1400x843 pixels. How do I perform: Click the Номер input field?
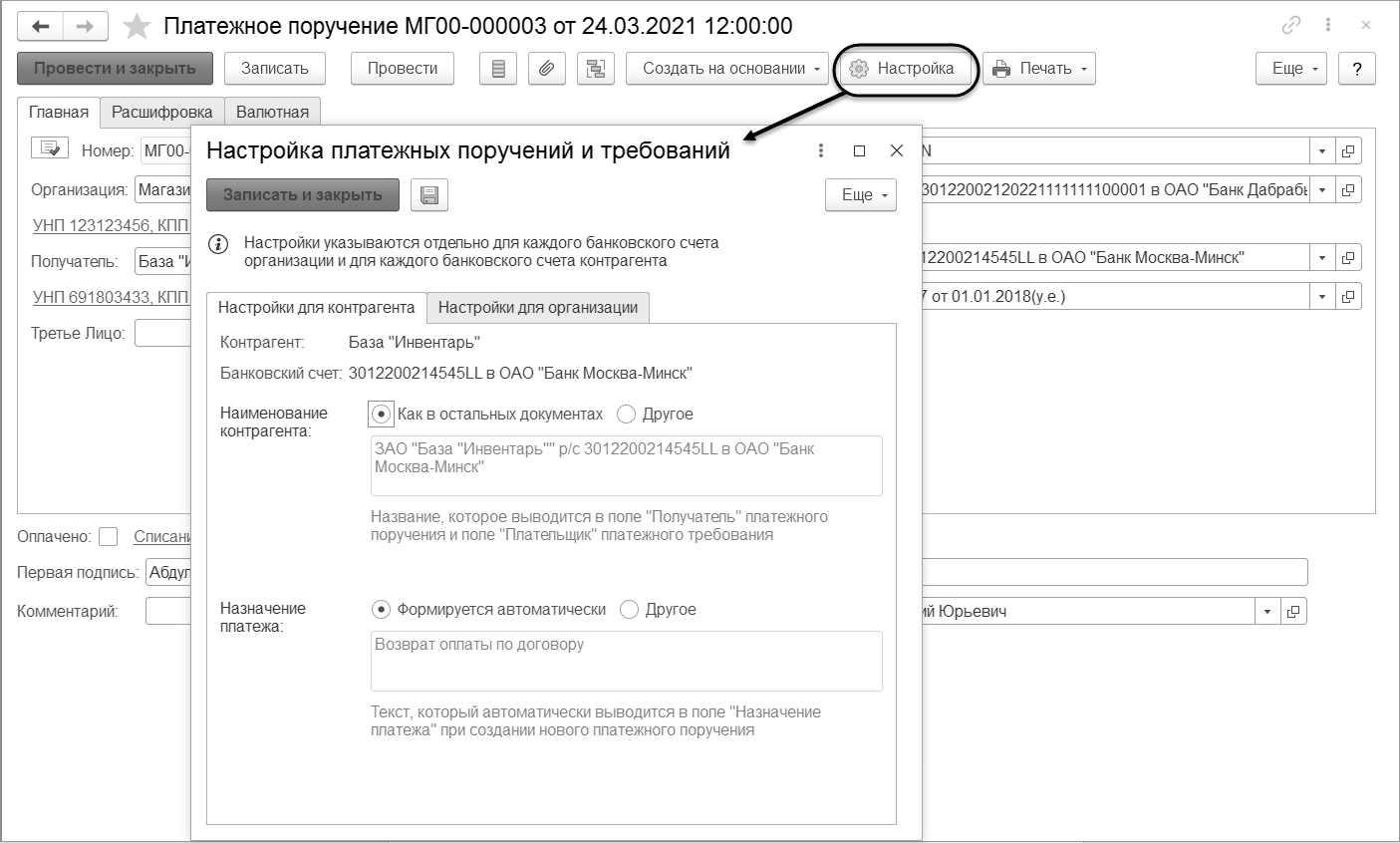[165, 151]
